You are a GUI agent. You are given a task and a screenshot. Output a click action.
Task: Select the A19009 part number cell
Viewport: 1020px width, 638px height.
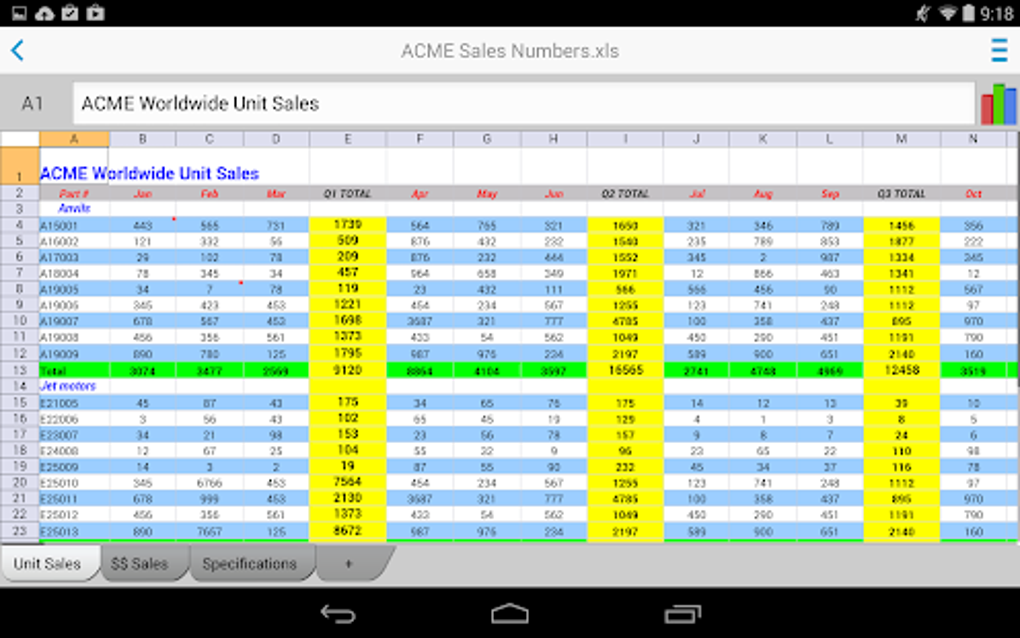coord(74,354)
